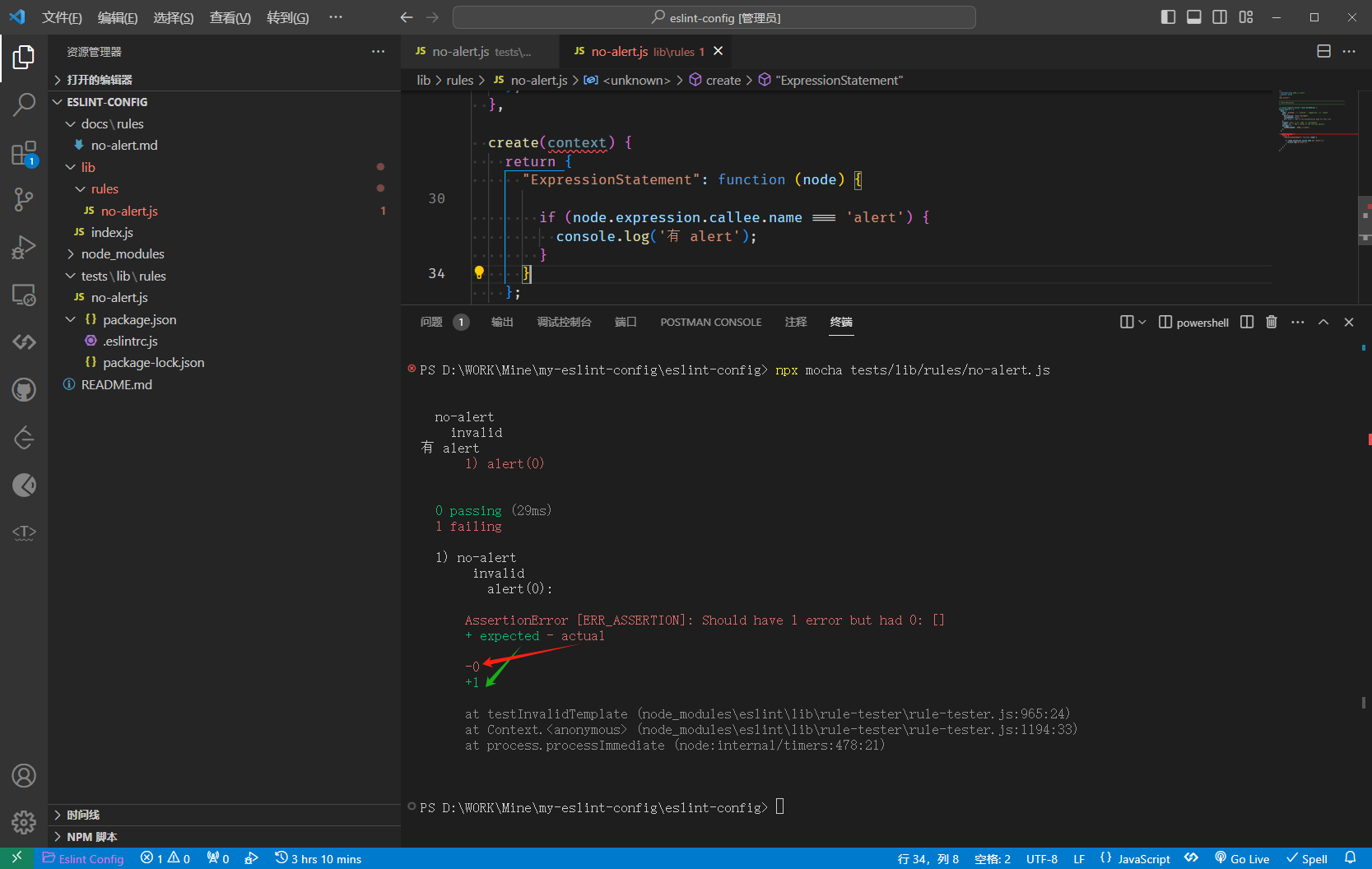Viewport: 1372px width, 869px height.
Task: Expand the node_modules folder
Action: pos(123,254)
